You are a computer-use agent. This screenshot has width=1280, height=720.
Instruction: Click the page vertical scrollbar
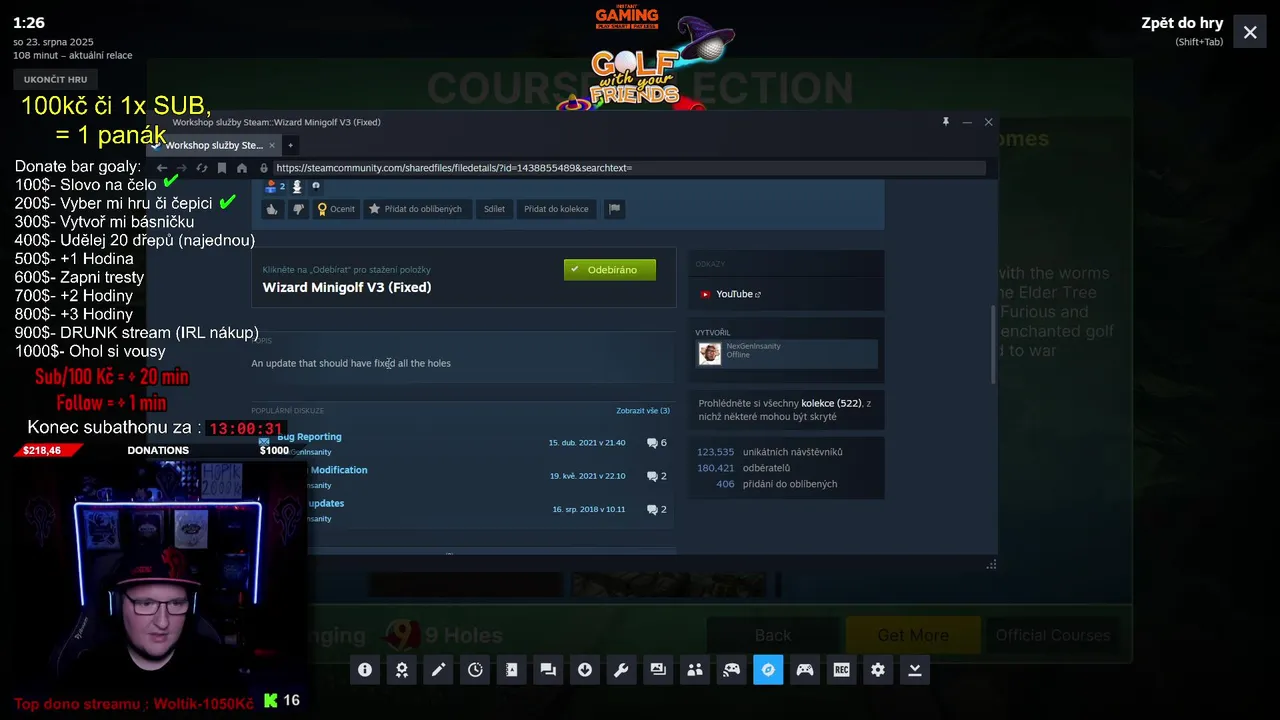993,344
